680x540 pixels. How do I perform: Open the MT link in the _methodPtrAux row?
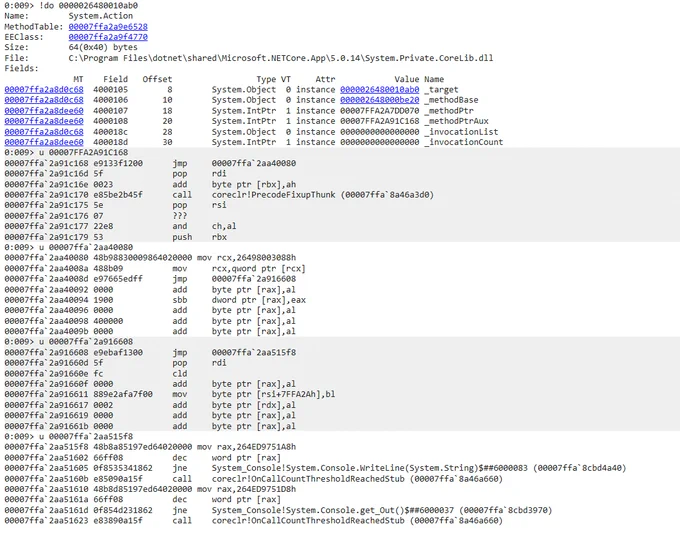[x=44, y=121]
